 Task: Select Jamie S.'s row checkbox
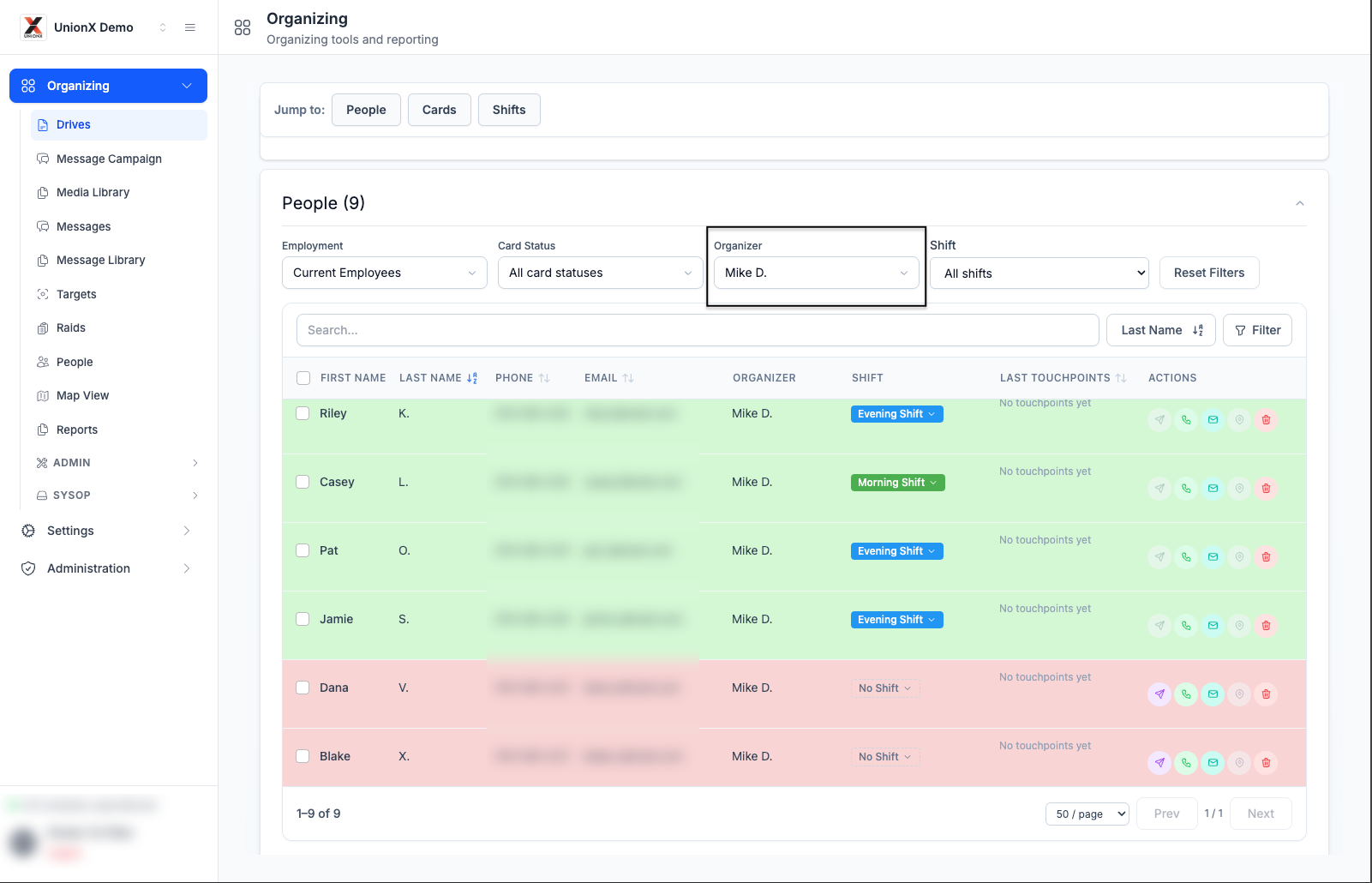[x=303, y=619]
